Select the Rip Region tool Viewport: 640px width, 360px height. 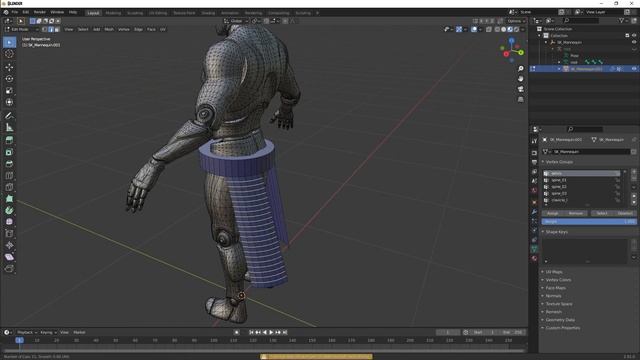tap(9, 269)
